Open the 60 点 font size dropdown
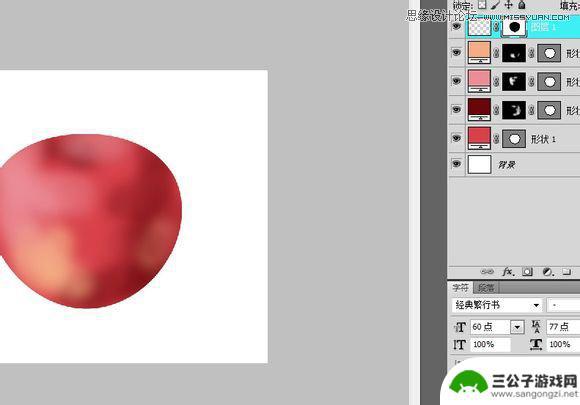 517,327
